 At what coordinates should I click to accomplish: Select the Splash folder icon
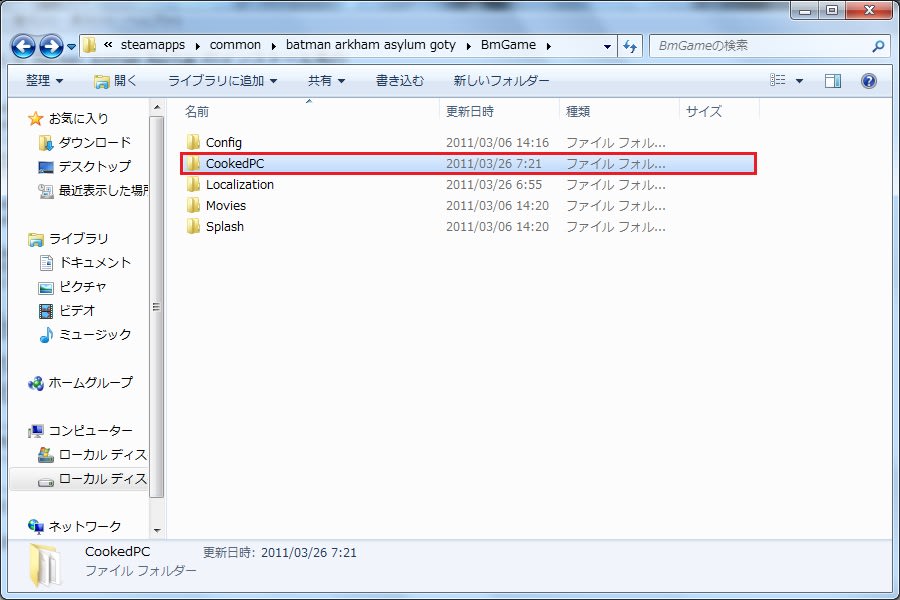click(193, 226)
